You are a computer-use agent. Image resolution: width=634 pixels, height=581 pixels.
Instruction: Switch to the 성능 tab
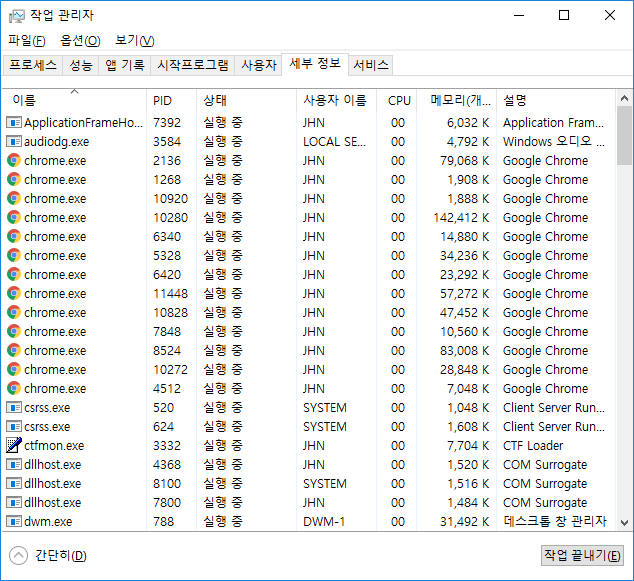tap(81, 65)
